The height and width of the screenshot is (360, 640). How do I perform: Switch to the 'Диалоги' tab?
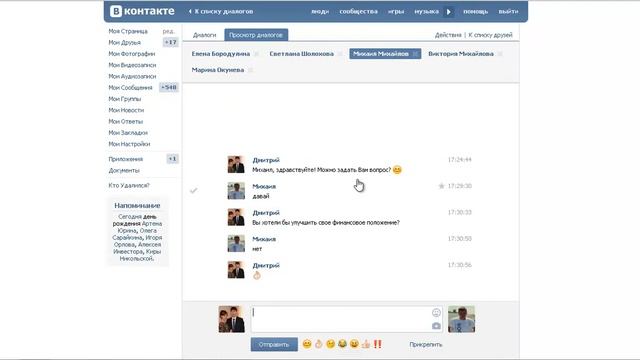pyautogui.click(x=204, y=35)
